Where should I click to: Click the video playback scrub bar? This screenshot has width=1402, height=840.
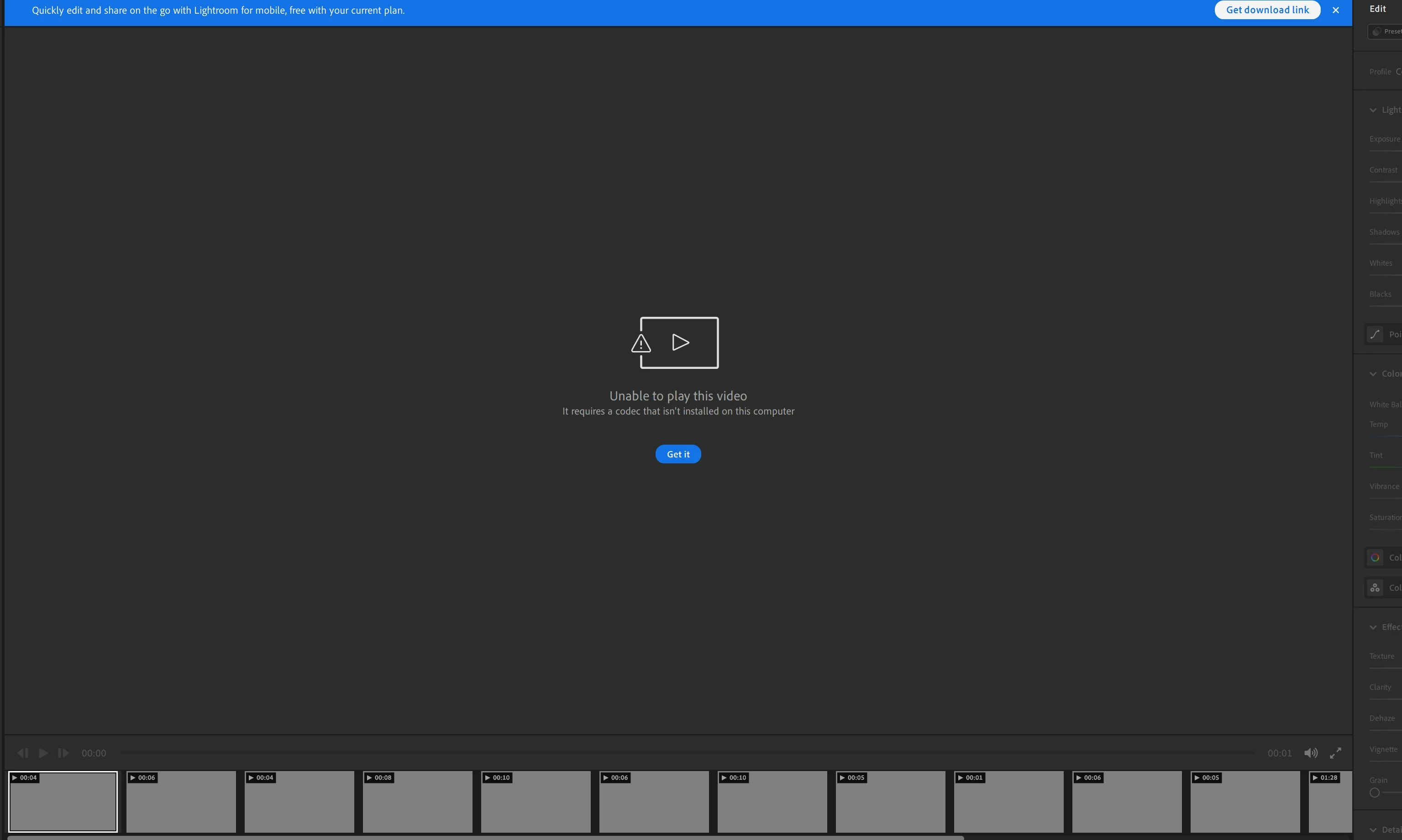click(x=686, y=753)
